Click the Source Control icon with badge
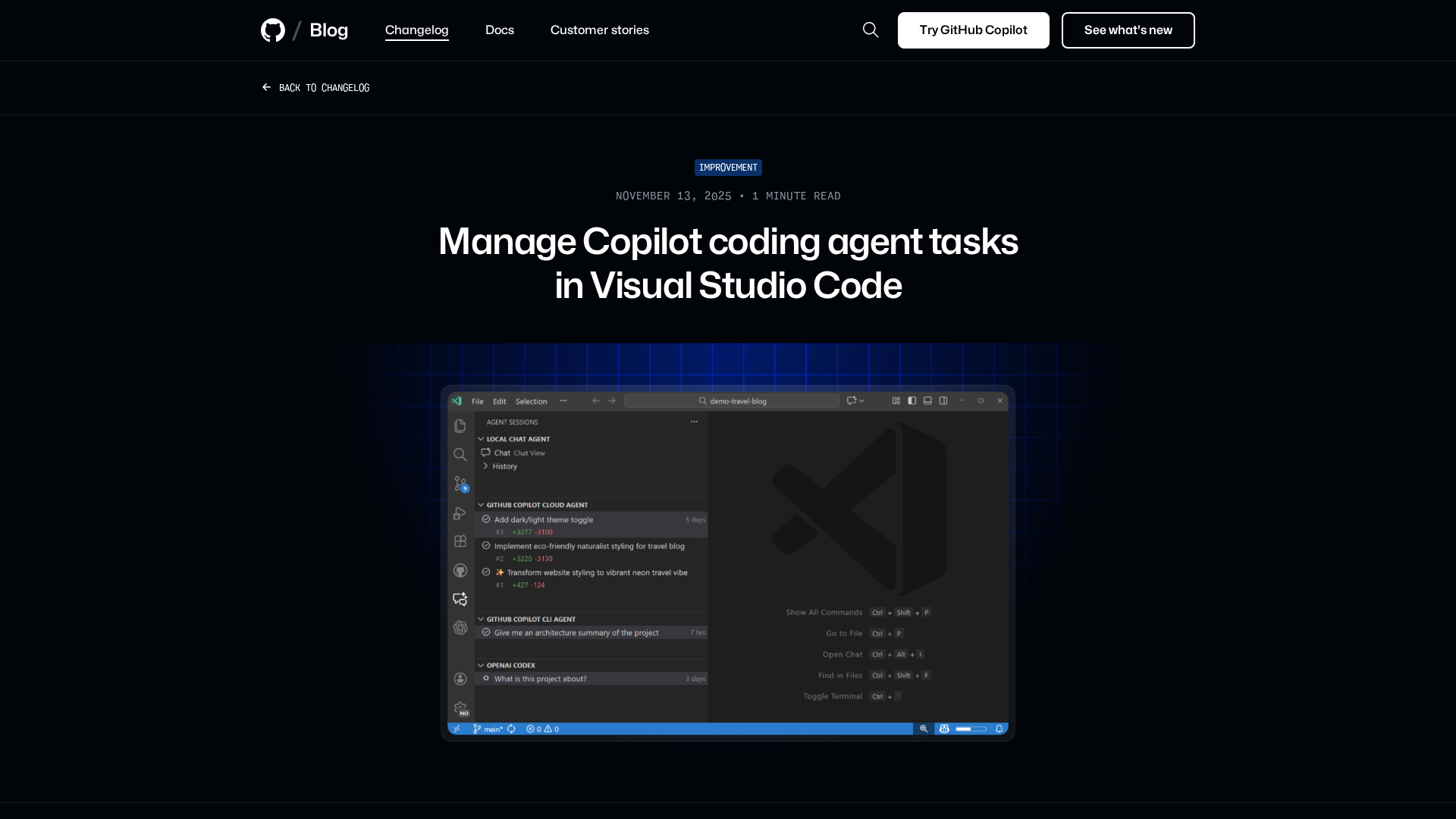 point(460,483)
